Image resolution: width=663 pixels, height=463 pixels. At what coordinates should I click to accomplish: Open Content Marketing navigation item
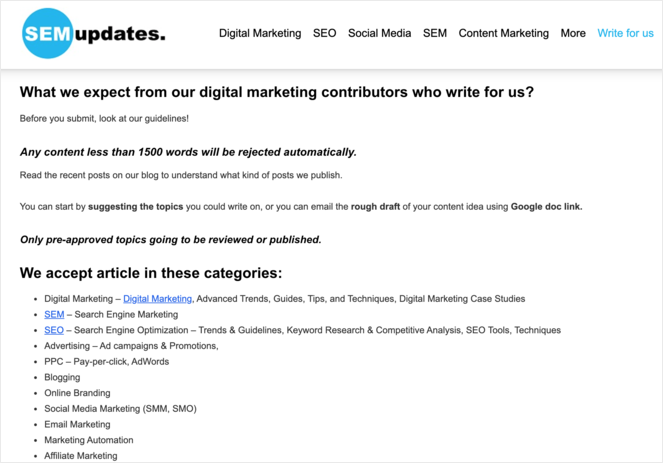pos(503,33)
